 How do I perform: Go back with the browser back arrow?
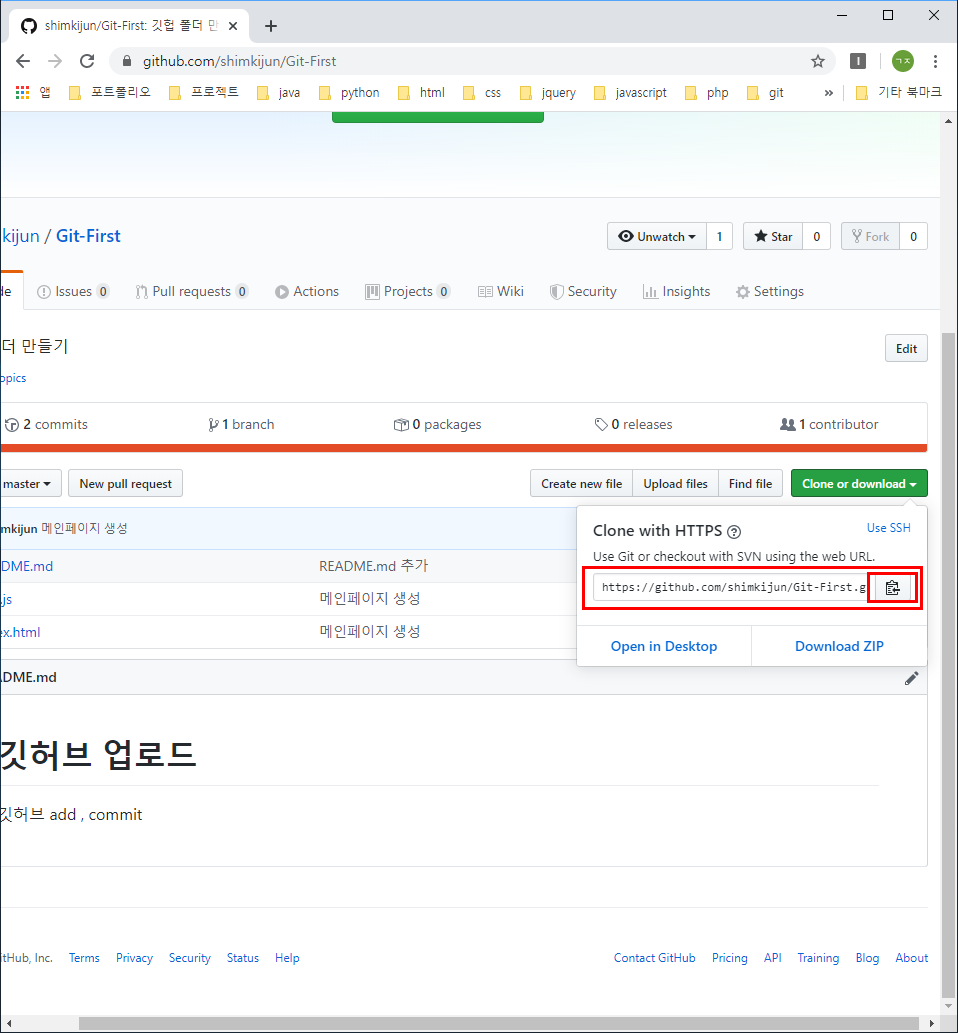coord(23,61)
